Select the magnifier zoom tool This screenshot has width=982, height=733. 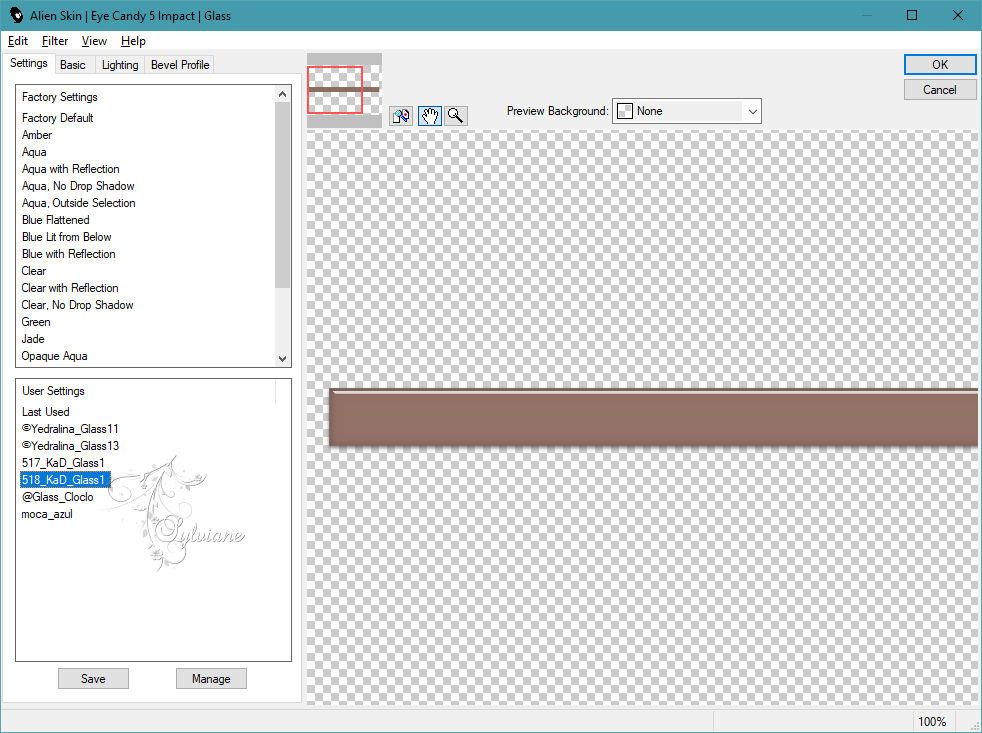point(456,116)
